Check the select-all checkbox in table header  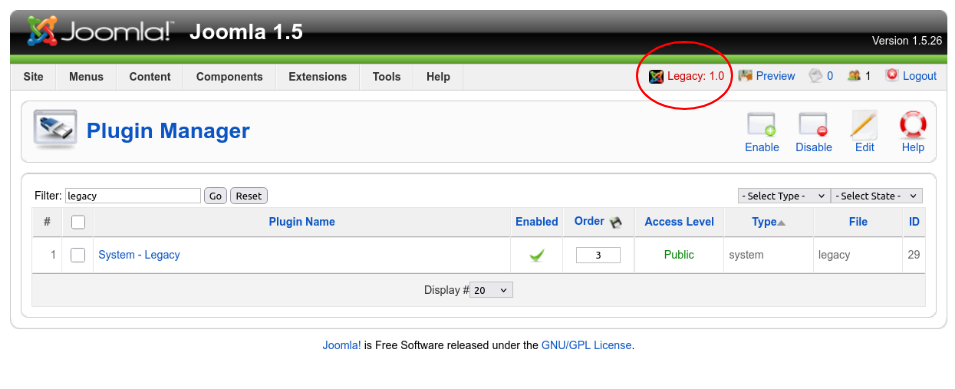pos(78,222)
